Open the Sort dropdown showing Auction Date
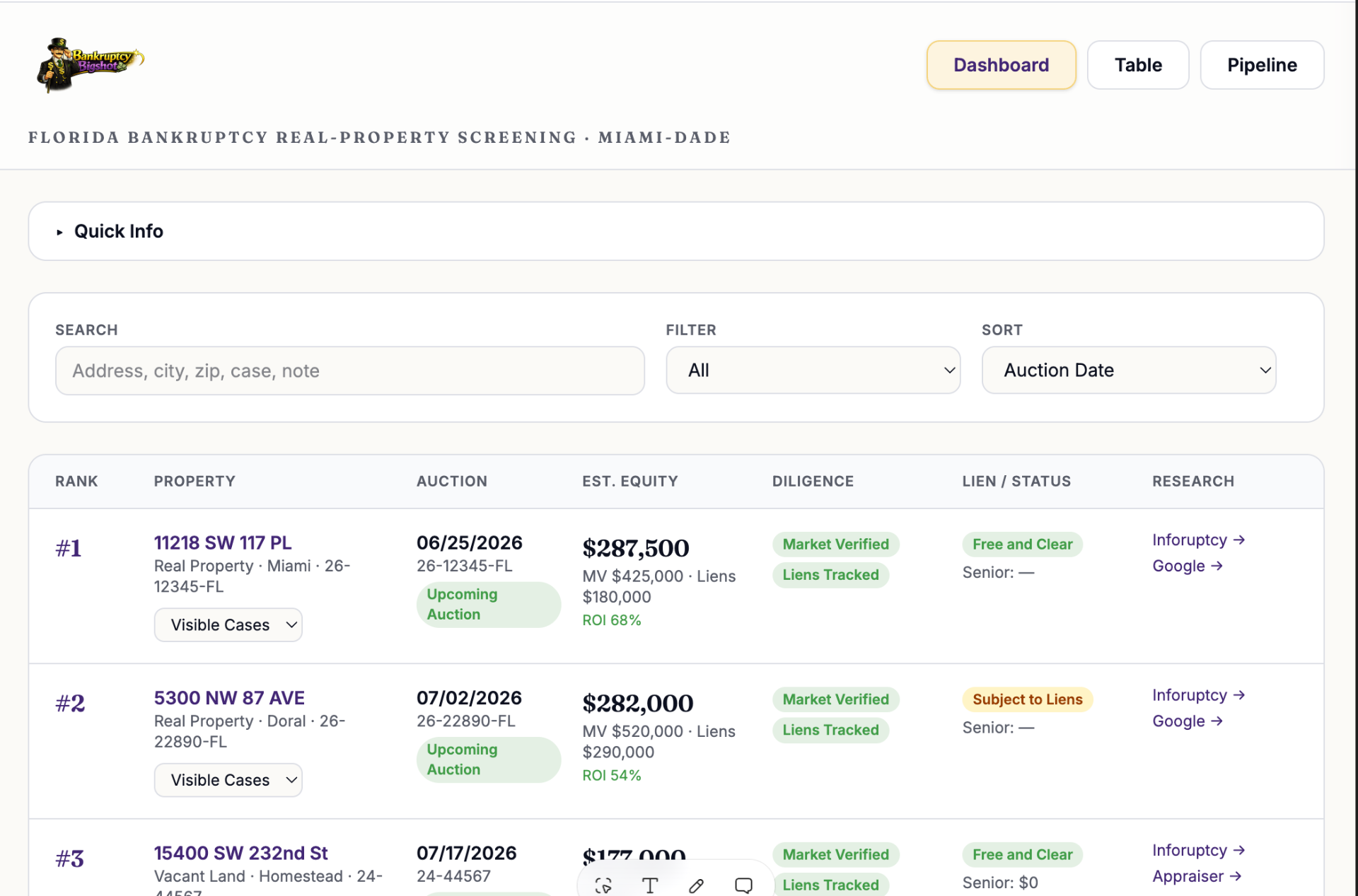 1129,370
